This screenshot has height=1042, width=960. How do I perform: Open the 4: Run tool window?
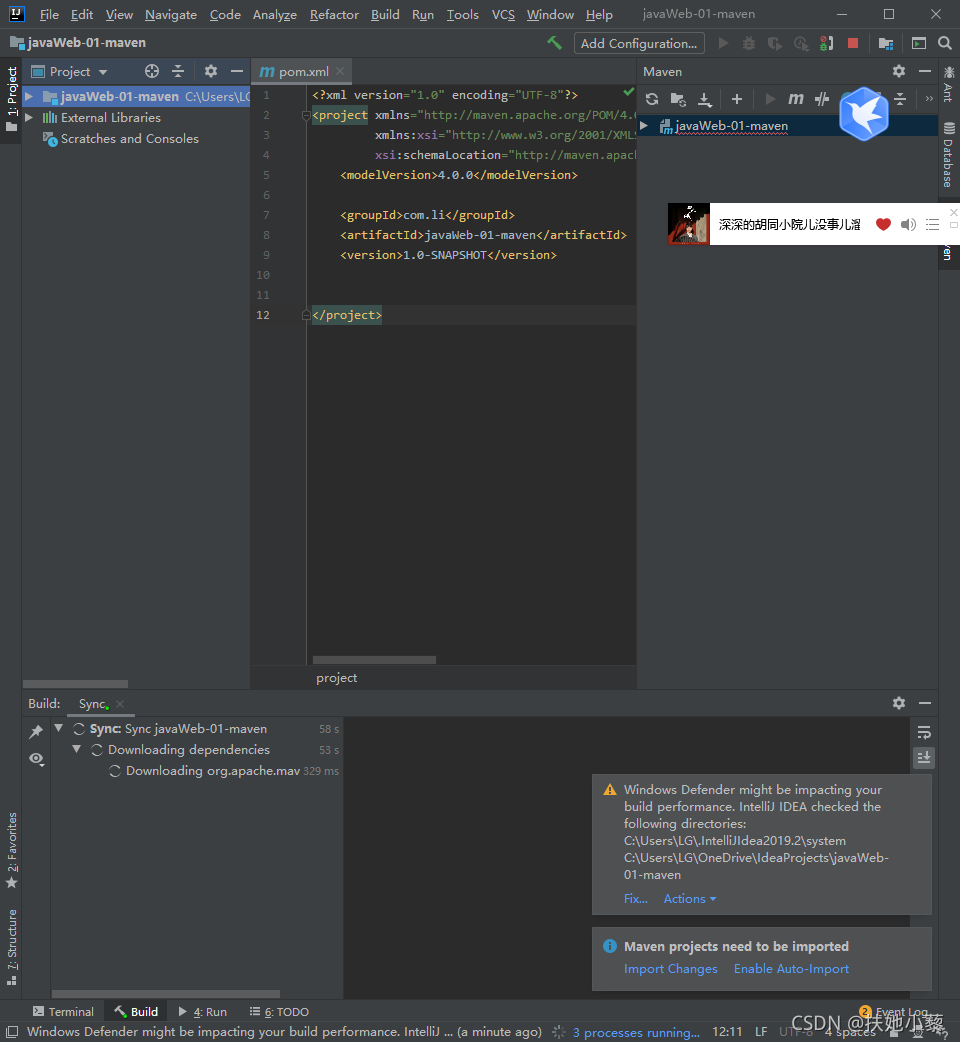(203, 1011)
